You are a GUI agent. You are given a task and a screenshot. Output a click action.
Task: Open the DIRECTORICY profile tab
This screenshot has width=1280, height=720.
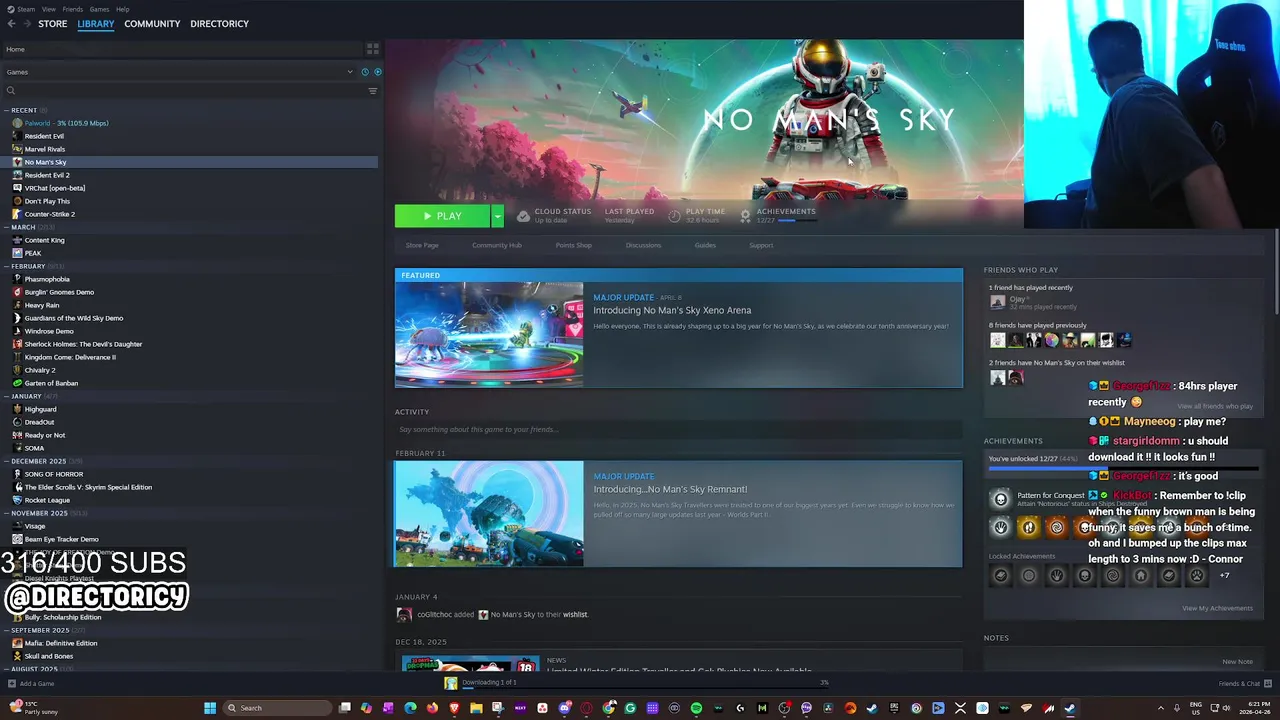point(219,23)
